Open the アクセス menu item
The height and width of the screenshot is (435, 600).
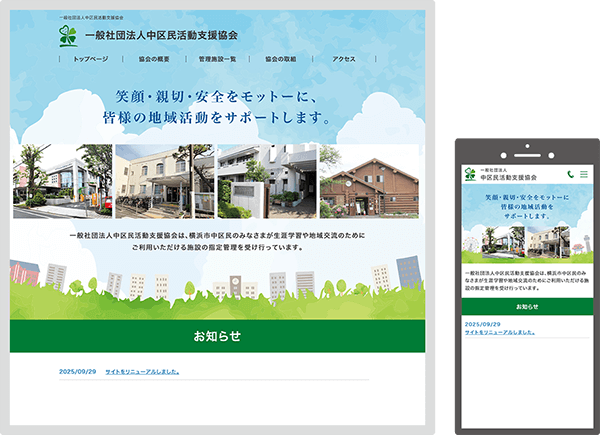pos(344,59)
